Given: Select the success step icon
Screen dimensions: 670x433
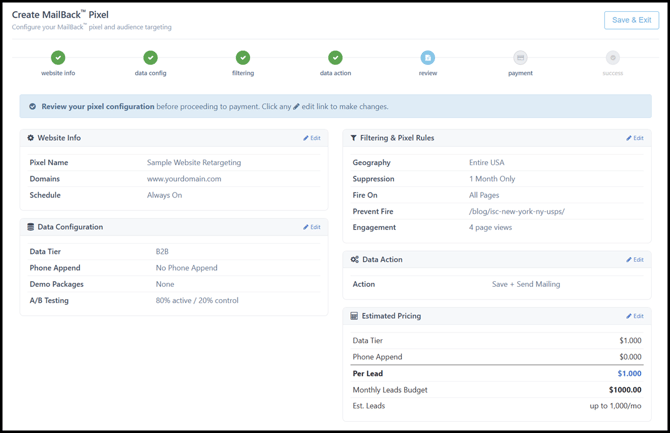Looking at the screenshot, I should pos(613,57).
